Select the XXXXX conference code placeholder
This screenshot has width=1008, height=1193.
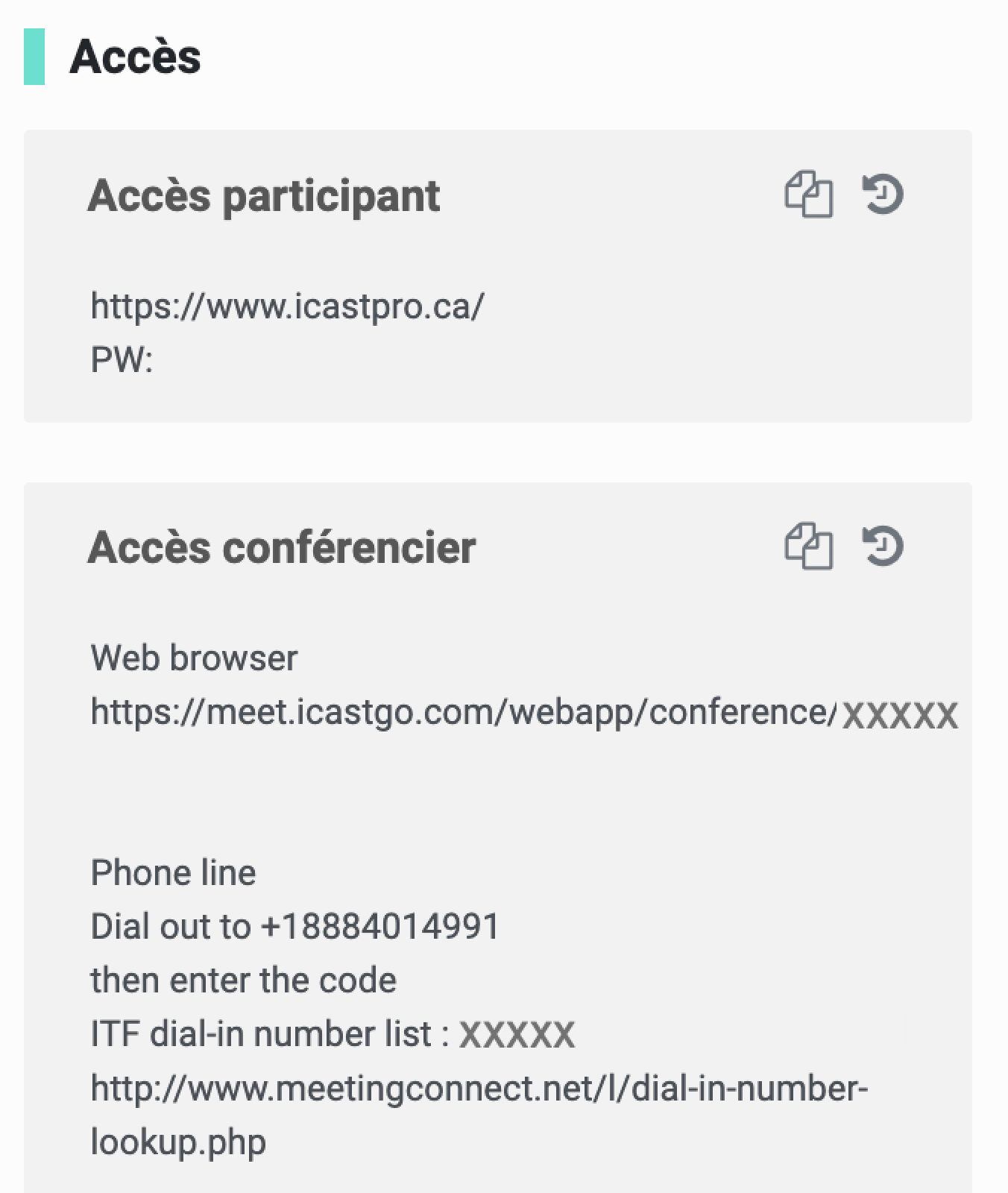click(x=899, y=714)
